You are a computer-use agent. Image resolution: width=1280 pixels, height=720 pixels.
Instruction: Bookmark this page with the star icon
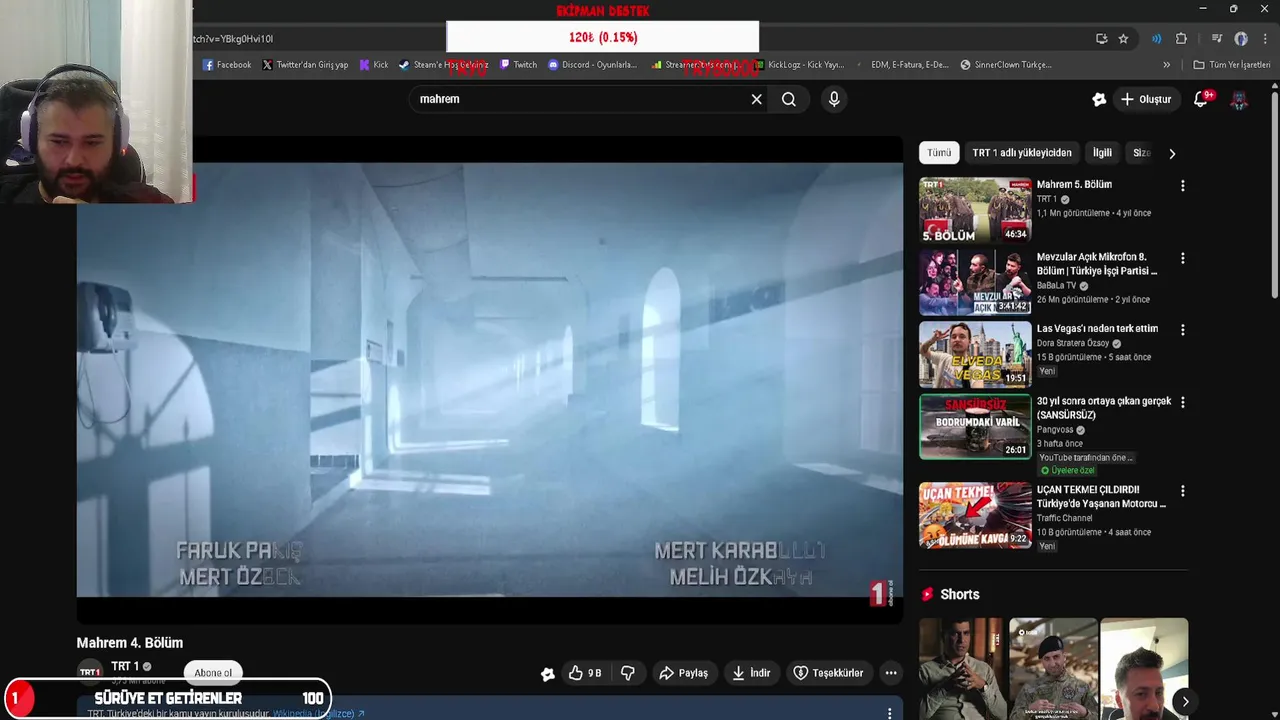1123,38
